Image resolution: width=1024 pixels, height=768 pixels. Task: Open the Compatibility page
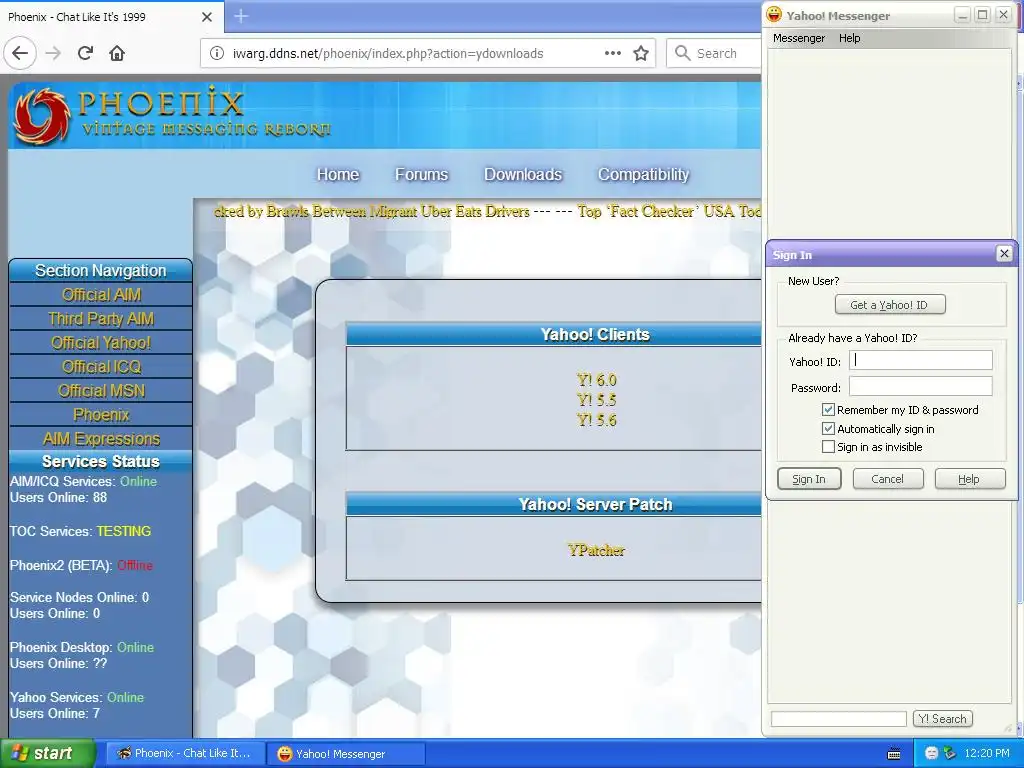coord(643,174)
